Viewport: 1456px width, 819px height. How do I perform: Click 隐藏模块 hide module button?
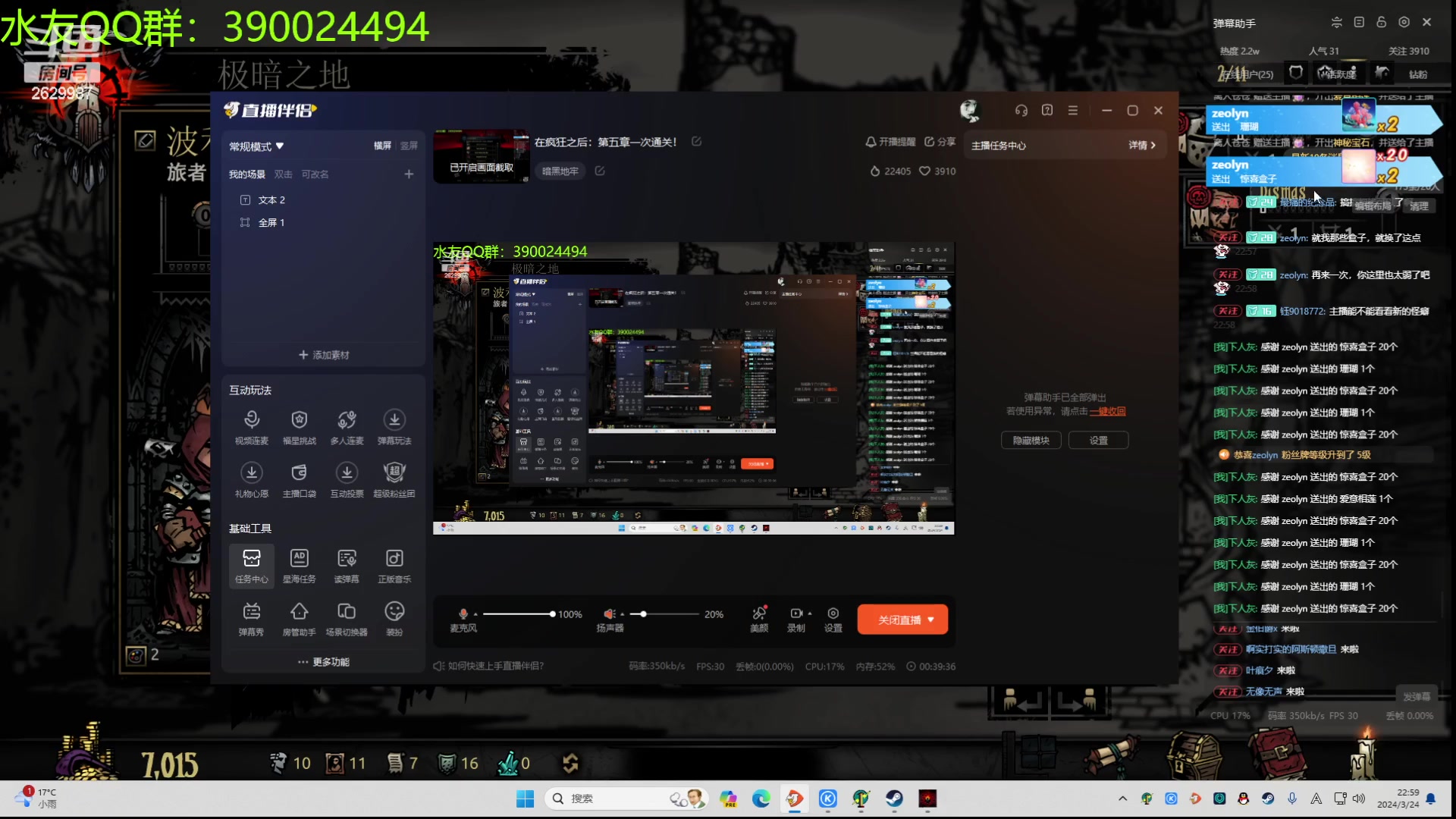pos(1031,441)
